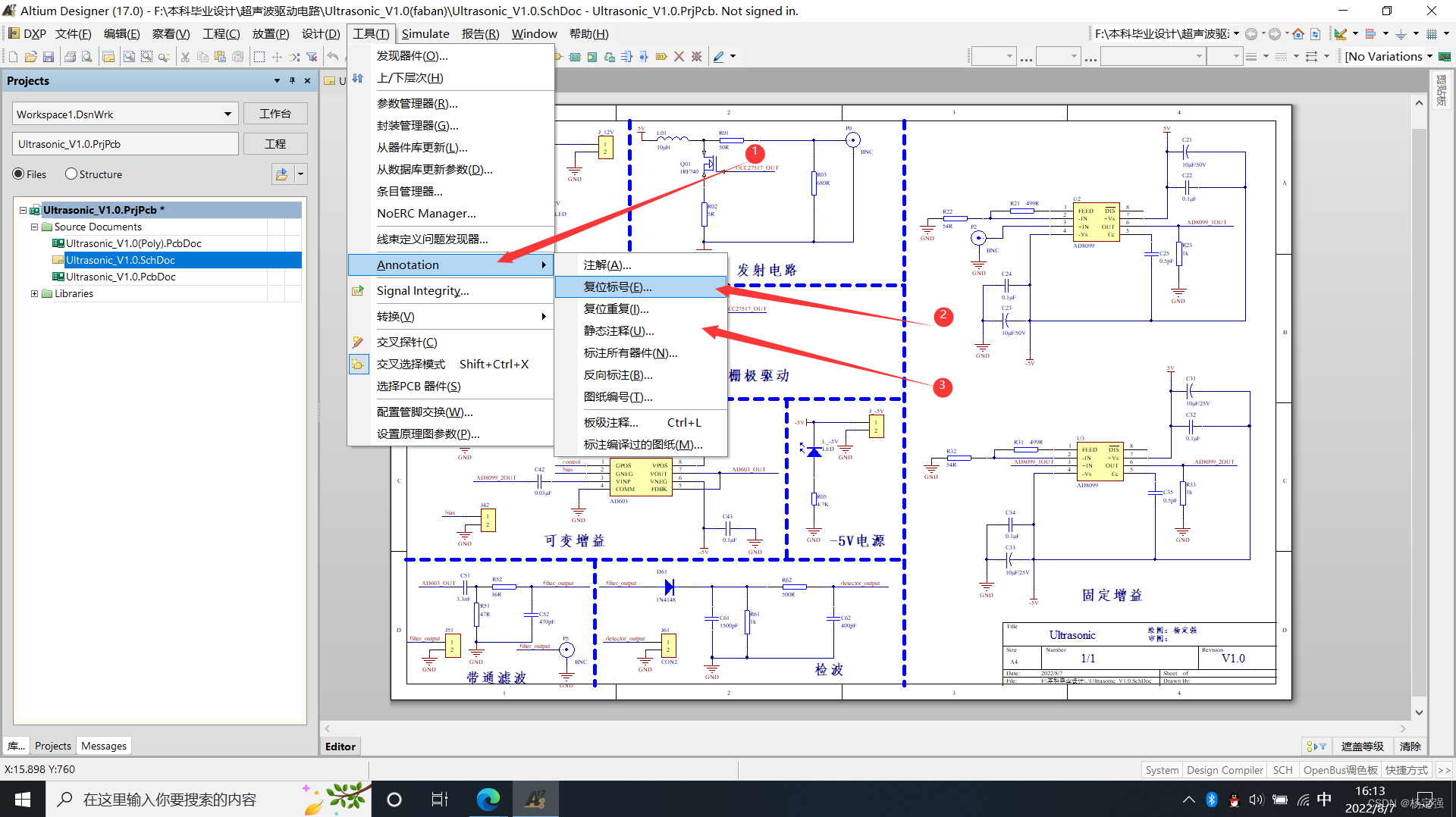This screenshot has height=817, width=1456.
Task: Open Edge browser from the taskbar
Action: pyautogui.click(x=488, y=799)
